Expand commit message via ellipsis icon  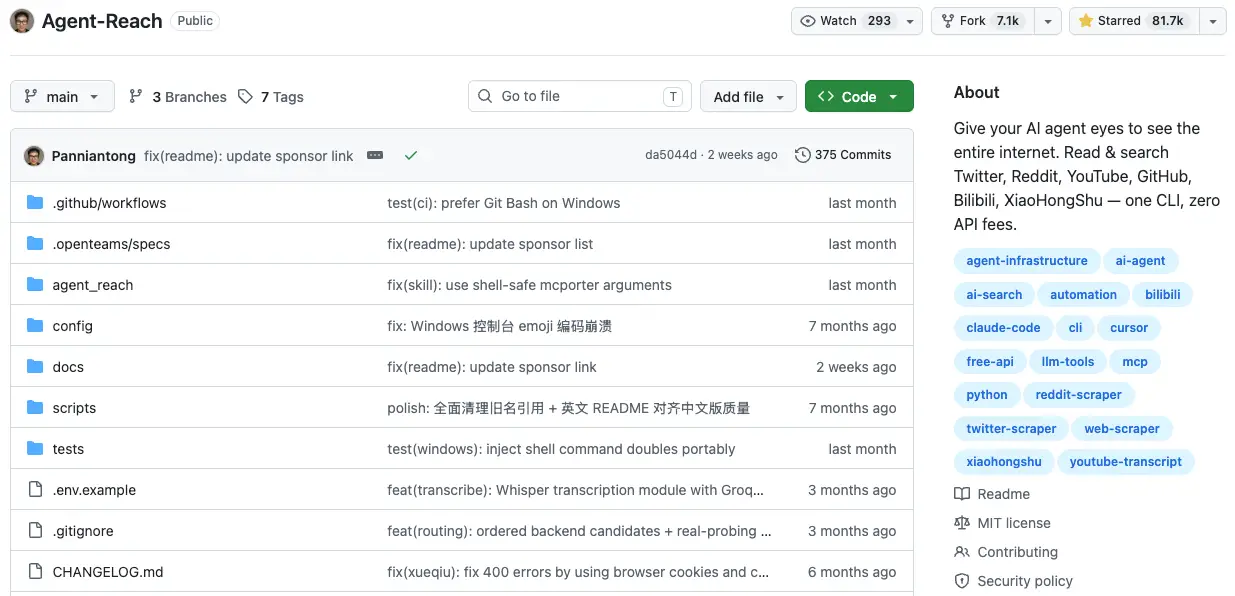[x=375, y=155]
